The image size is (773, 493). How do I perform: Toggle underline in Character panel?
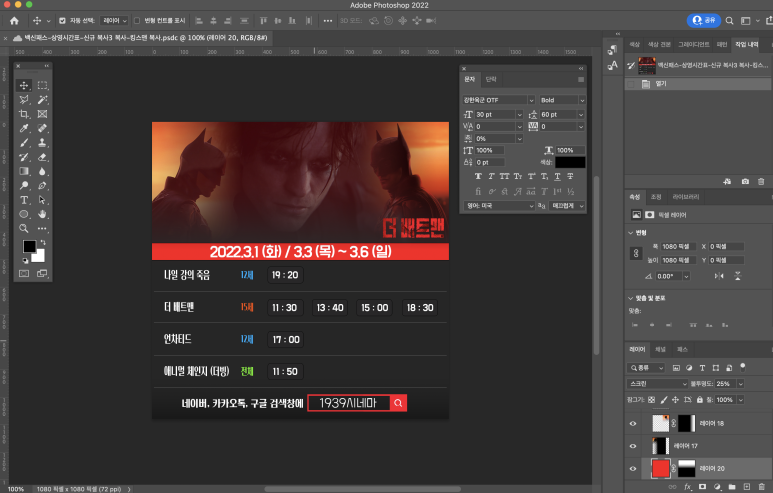[x=557, y=176]
